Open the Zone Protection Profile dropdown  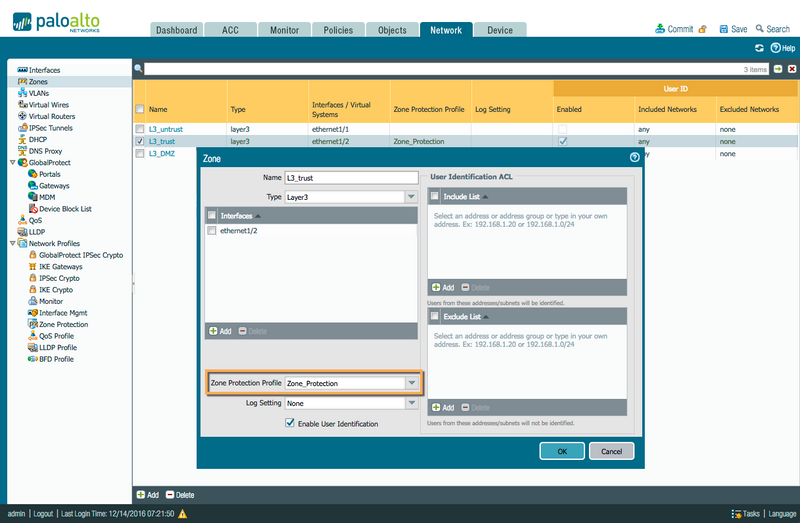(411, 383)
